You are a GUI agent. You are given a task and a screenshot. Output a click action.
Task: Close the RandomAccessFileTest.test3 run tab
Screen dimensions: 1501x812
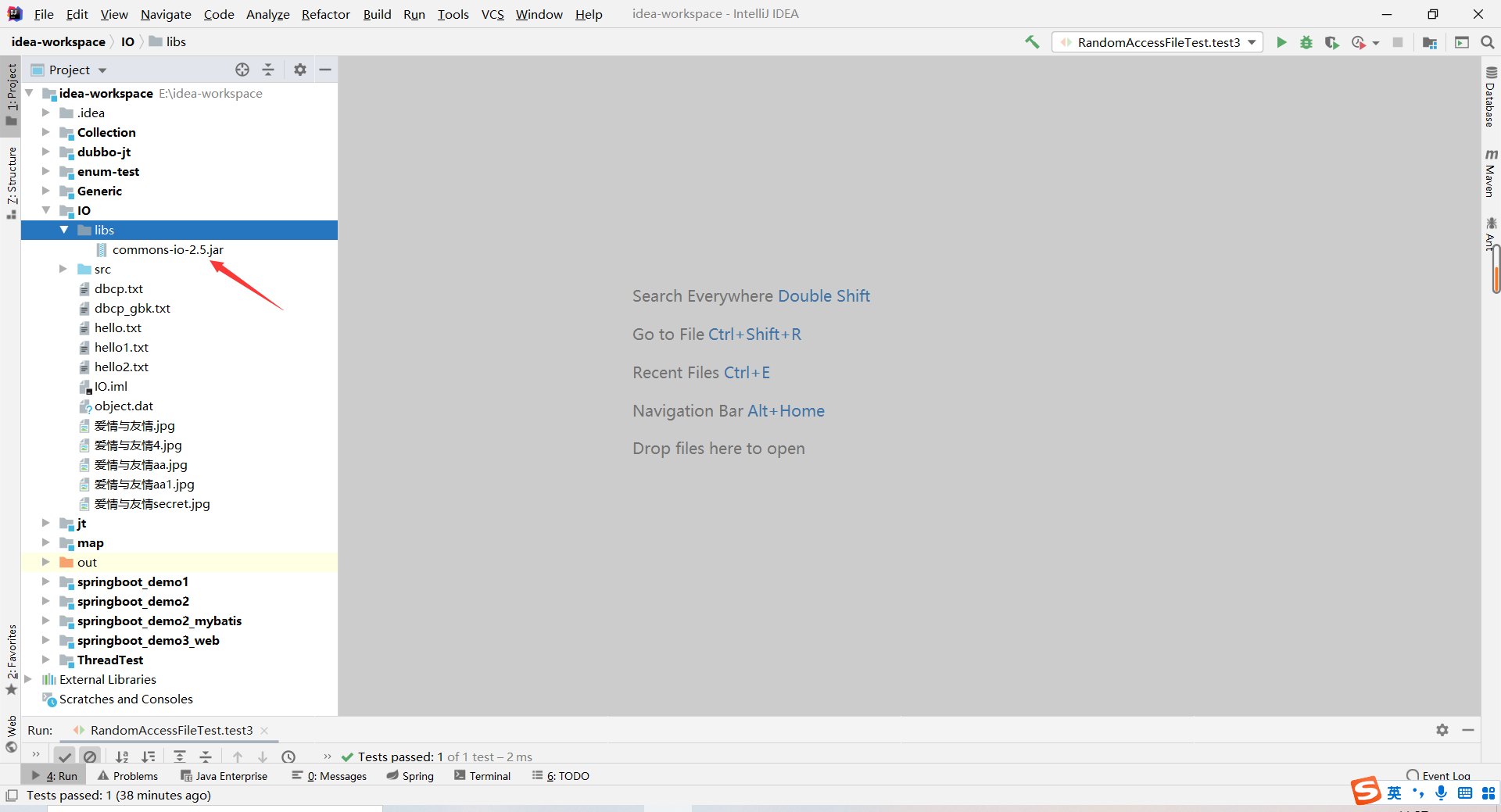click(x=264, y=730)
